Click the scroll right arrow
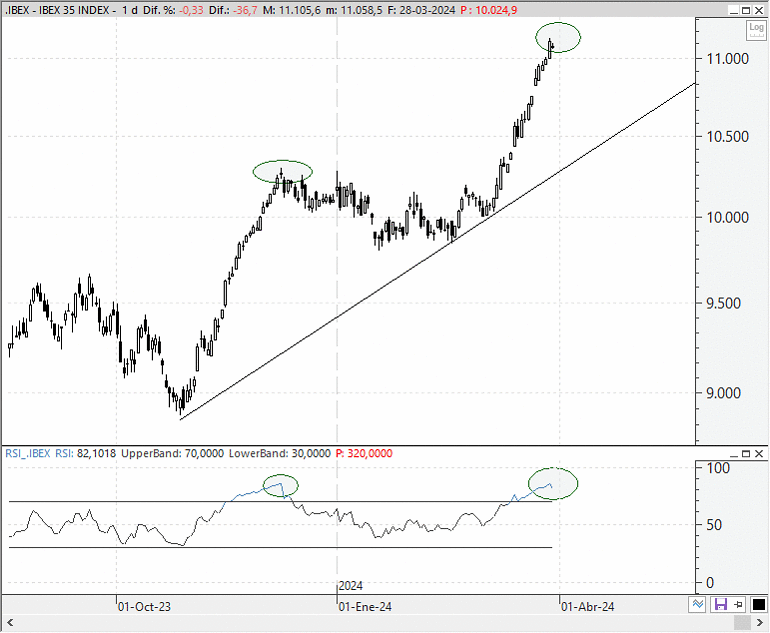 pos(760,623)
